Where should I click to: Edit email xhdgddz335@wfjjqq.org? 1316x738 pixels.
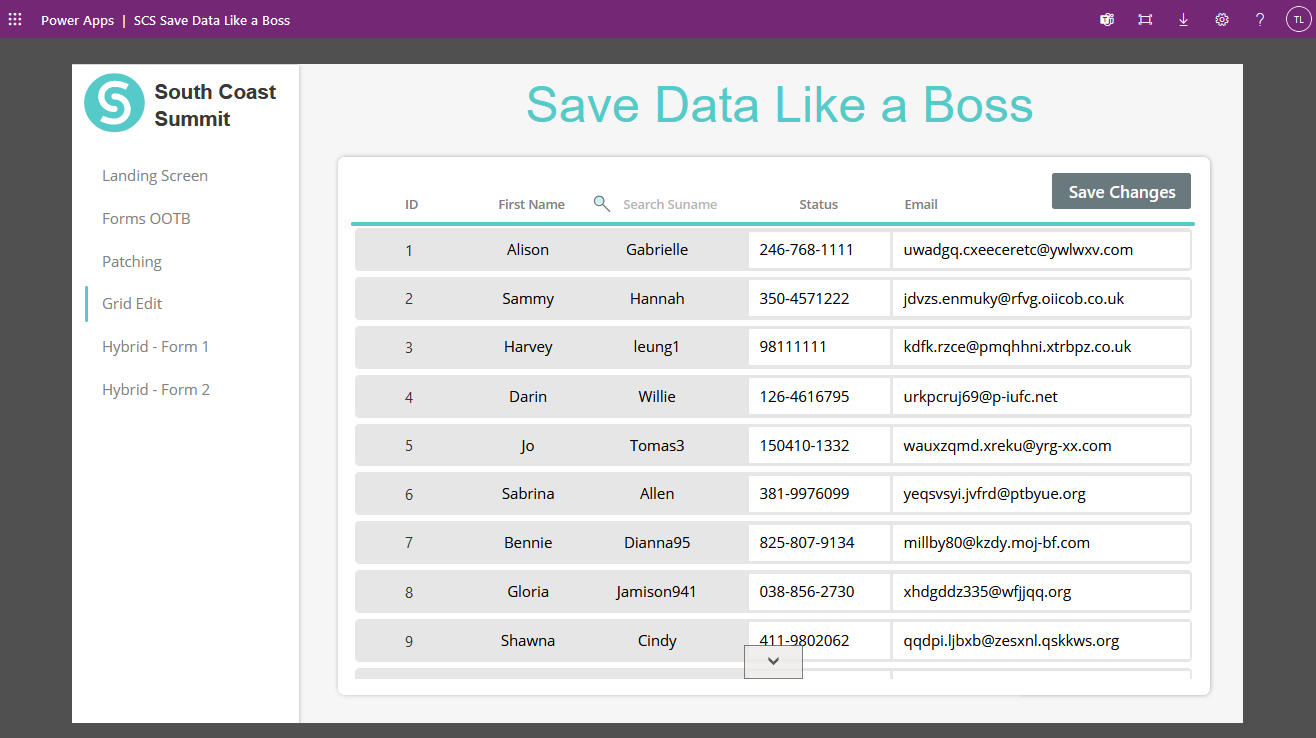pos(1041,592)
